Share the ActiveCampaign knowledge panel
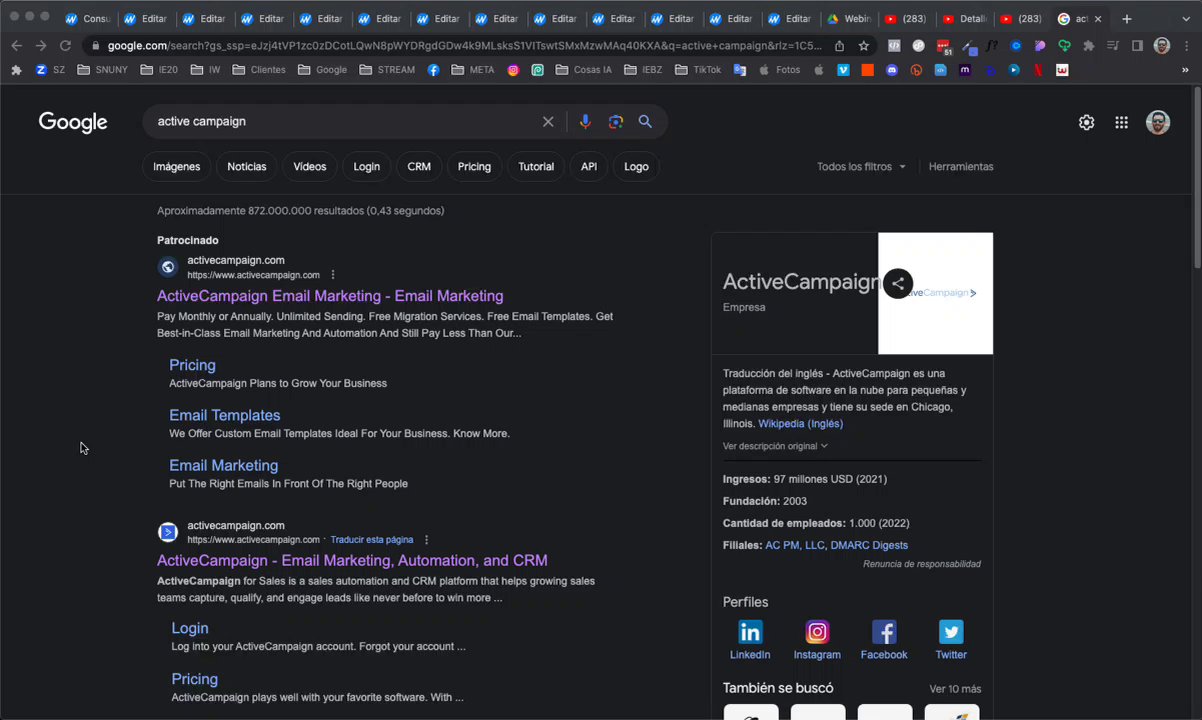1202x720 pixels. click(x=898, y=283)
